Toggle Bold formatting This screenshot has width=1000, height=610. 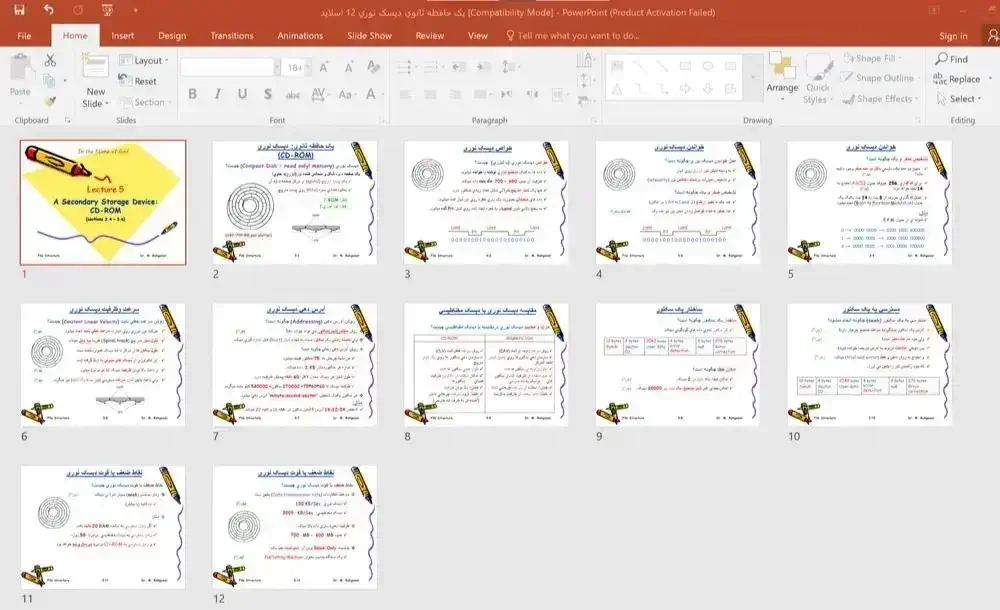click(x=192, y=94)
